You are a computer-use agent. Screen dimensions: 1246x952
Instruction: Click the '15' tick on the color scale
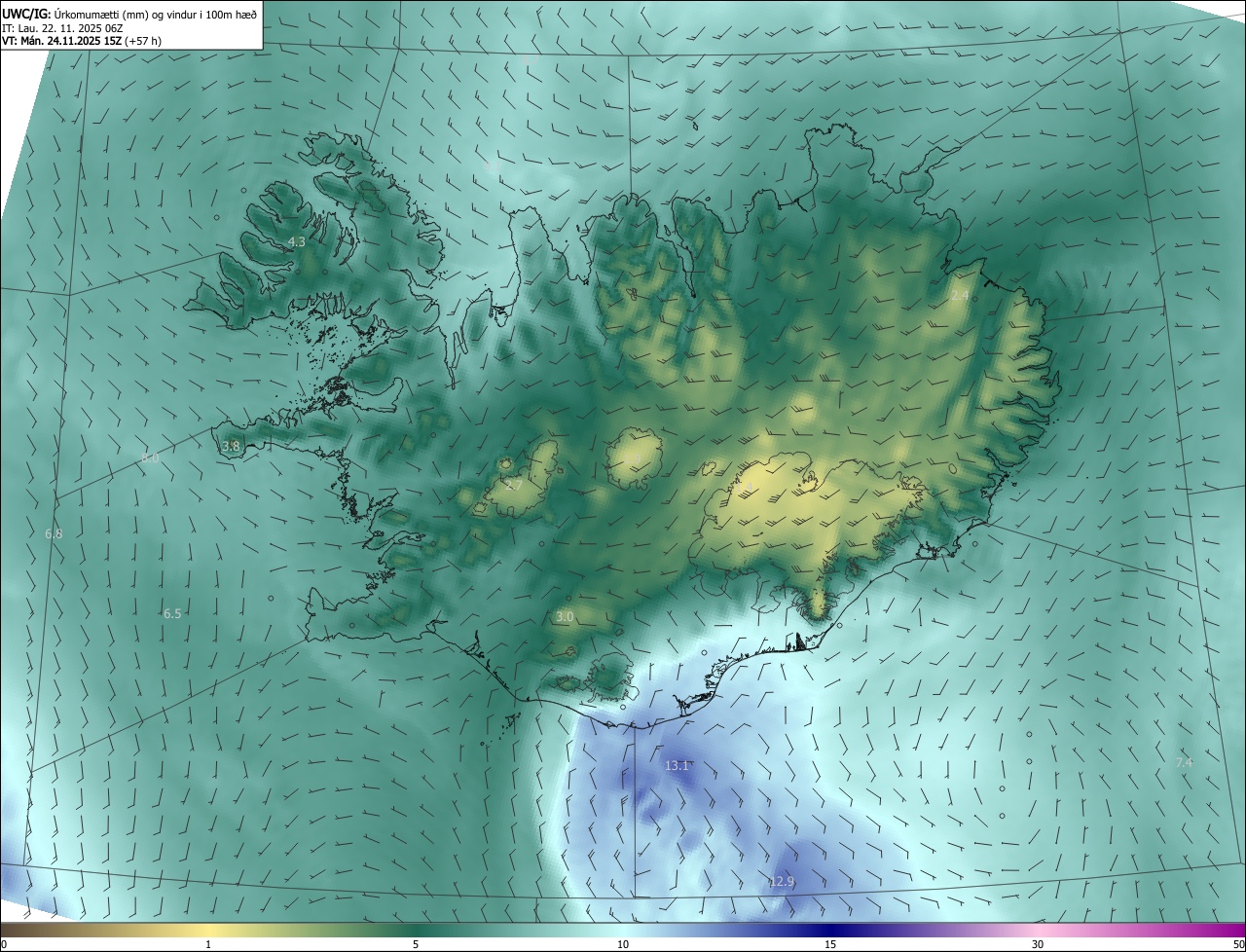point(830,944)
